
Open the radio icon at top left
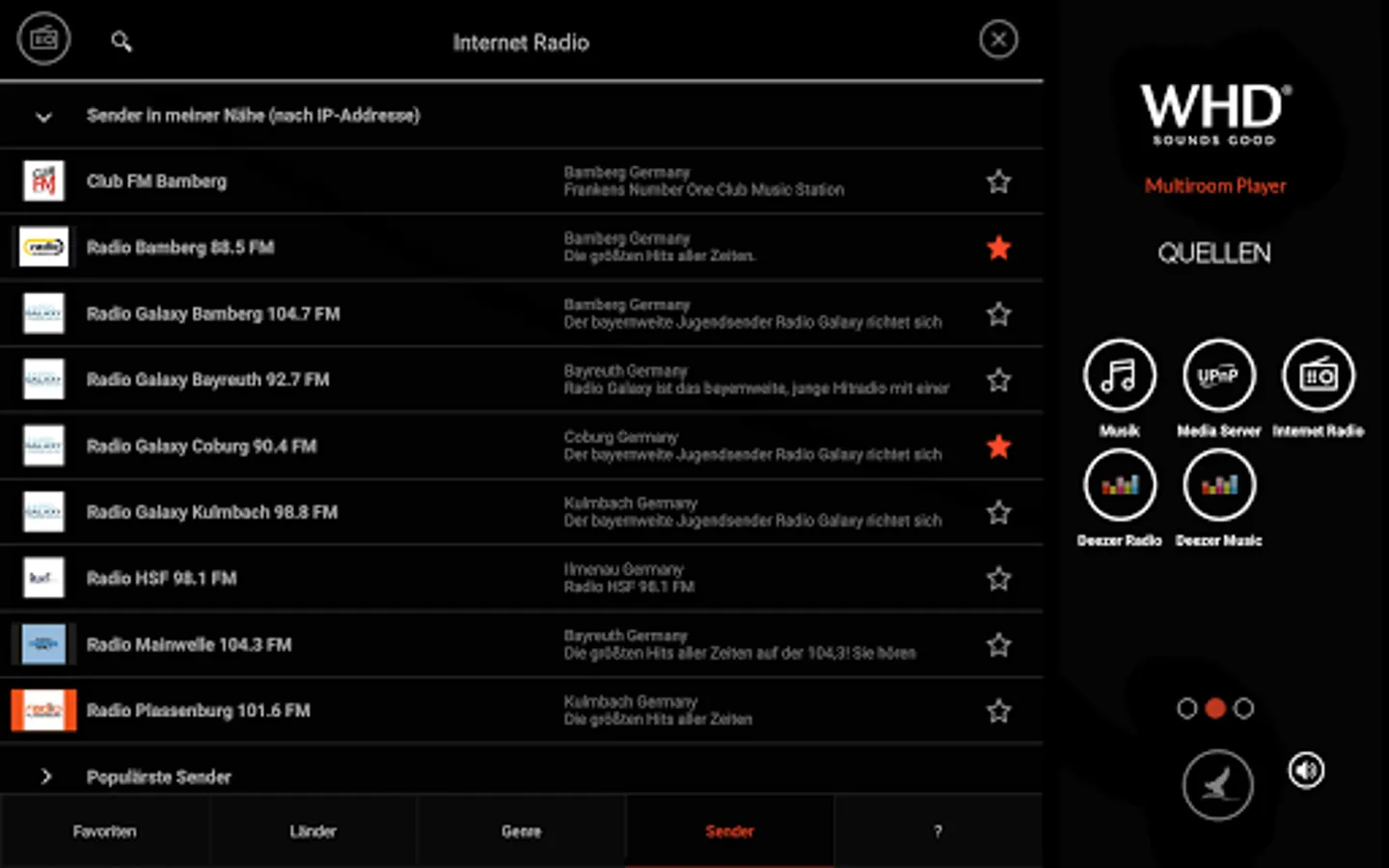coord(43,39)
